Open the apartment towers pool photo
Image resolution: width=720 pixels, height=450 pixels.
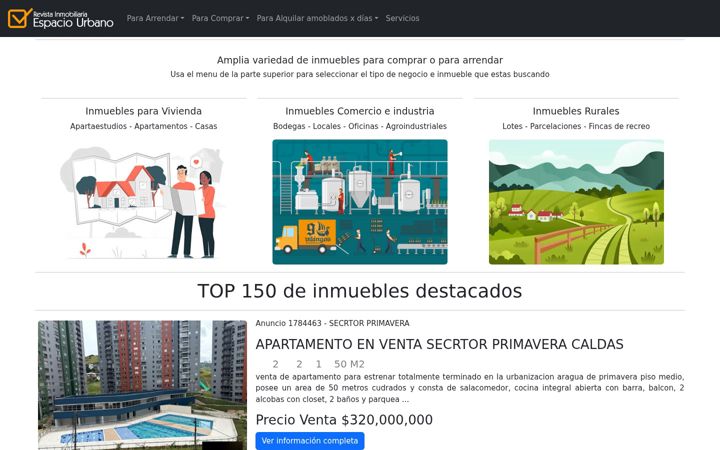[142, 385]
